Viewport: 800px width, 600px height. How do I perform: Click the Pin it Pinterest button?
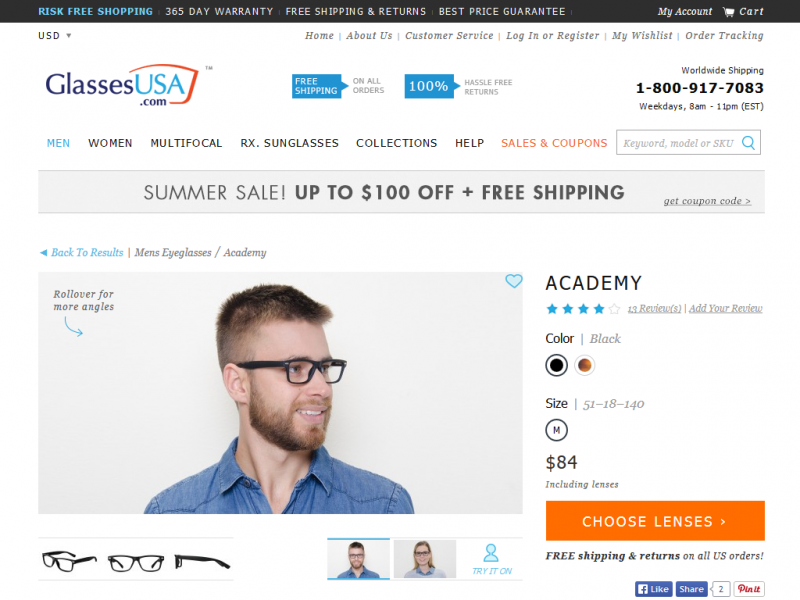click(x=749, y=589)
